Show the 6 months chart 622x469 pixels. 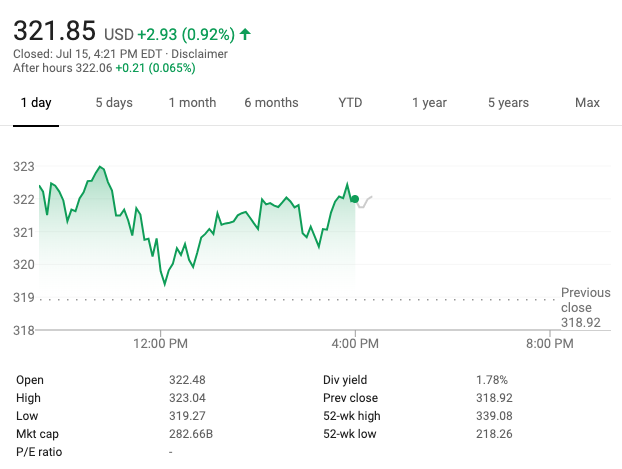tap(271, 103)
